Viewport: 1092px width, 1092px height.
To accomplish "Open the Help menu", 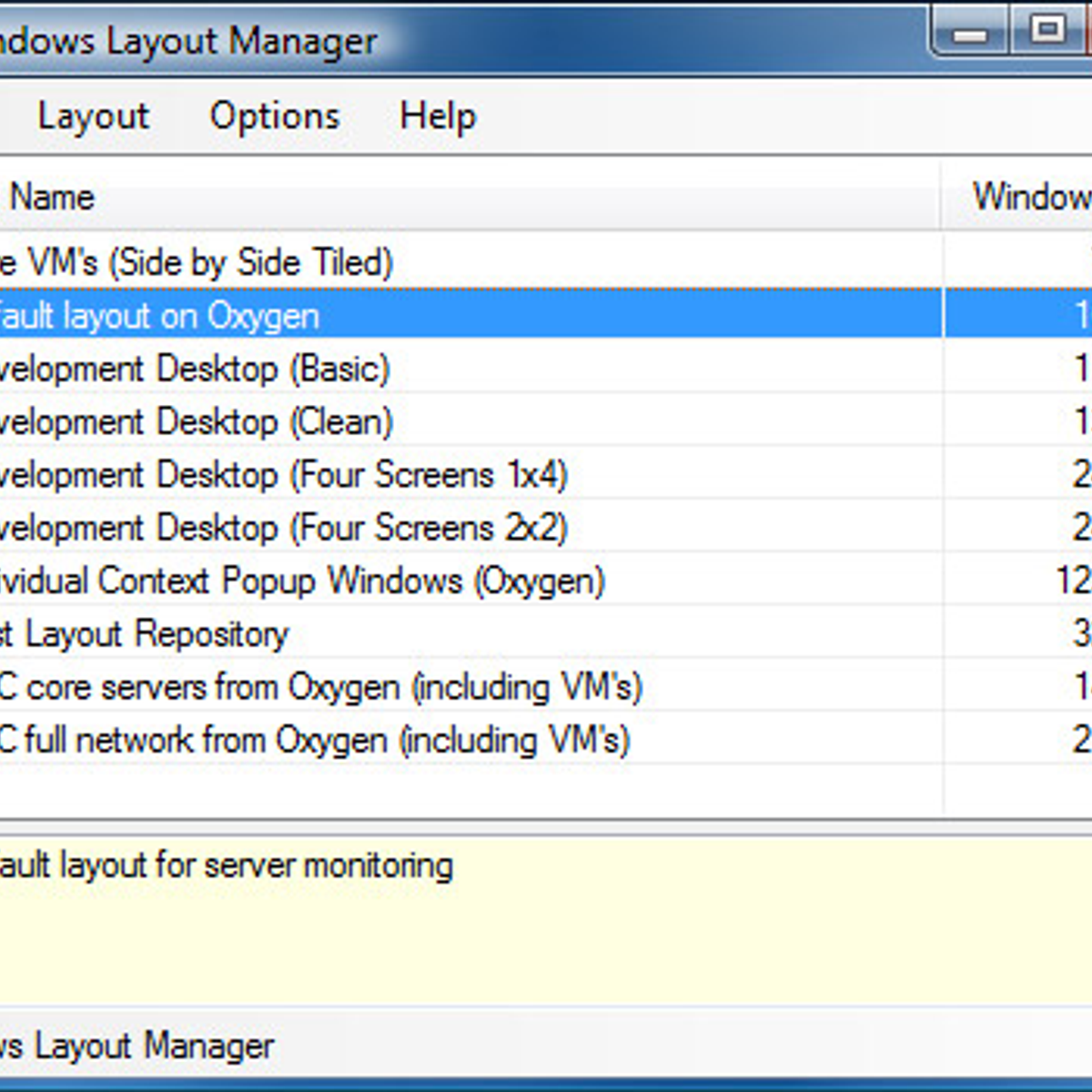I will (436, 116).
